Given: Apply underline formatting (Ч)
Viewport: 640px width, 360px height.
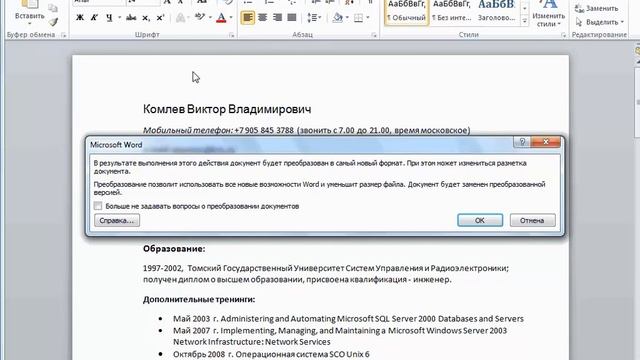Looking at the screenshot, I should tap(109, 18).
